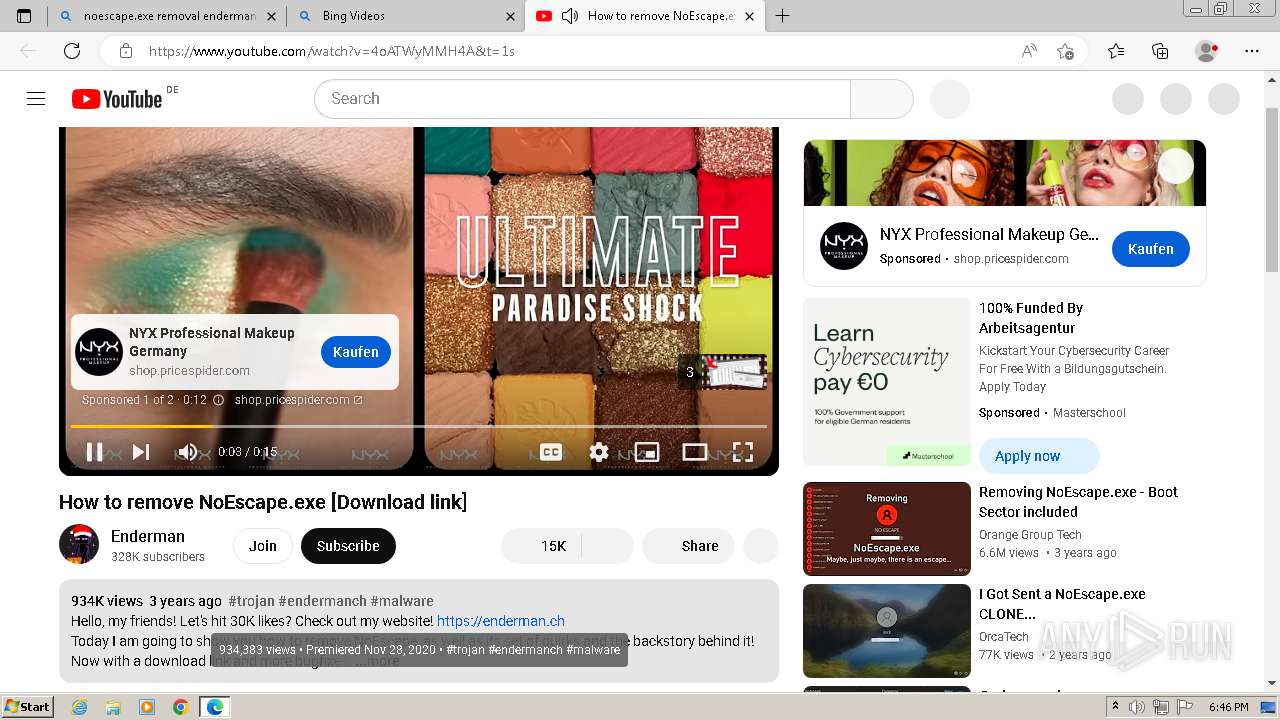Add this page to favorites
Viewport: 1280px width, 720px height.
[1066, 51]
